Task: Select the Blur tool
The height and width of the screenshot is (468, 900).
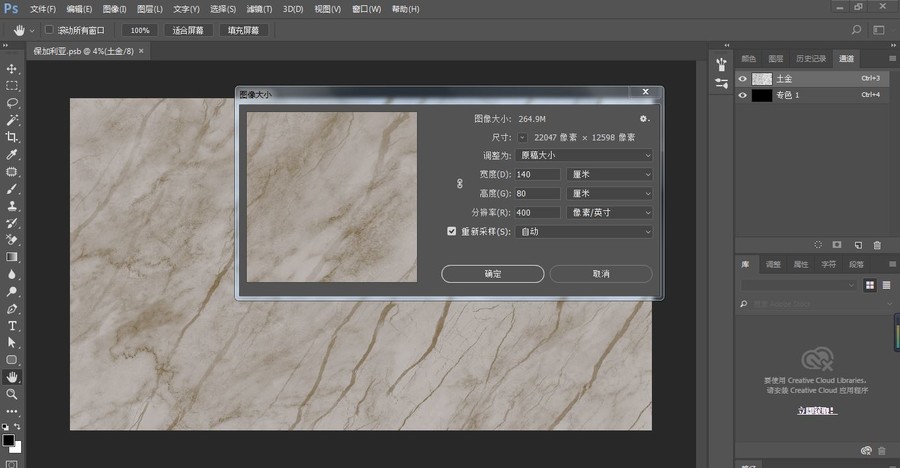Action: [x=11, y=274]
